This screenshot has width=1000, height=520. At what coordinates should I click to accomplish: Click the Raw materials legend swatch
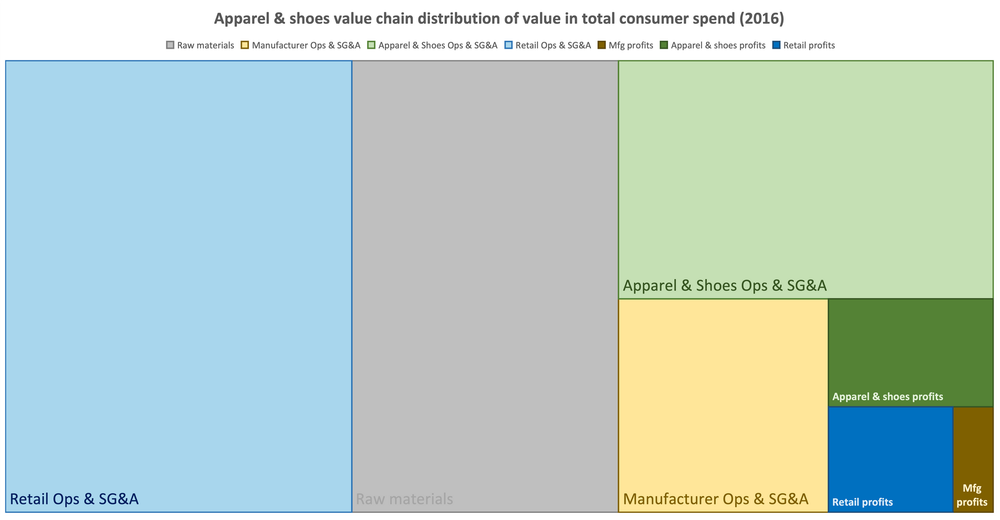click(170, 45)
